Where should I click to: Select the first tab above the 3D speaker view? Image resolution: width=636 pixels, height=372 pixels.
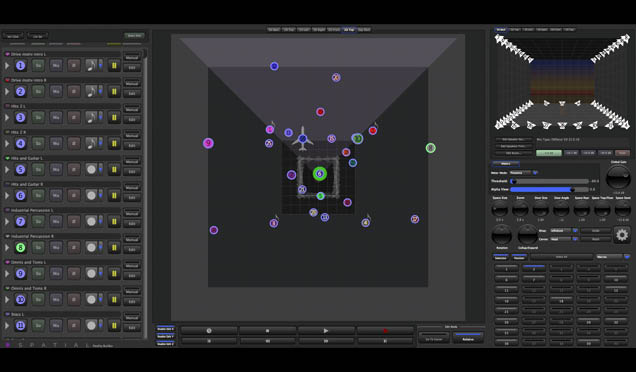pos(501,30)
